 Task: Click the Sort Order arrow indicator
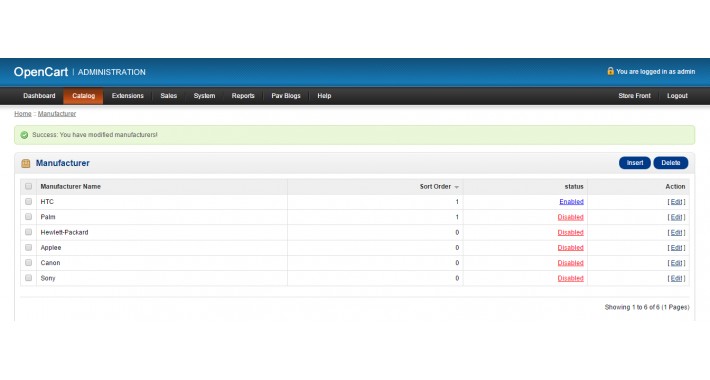point(456,187)
